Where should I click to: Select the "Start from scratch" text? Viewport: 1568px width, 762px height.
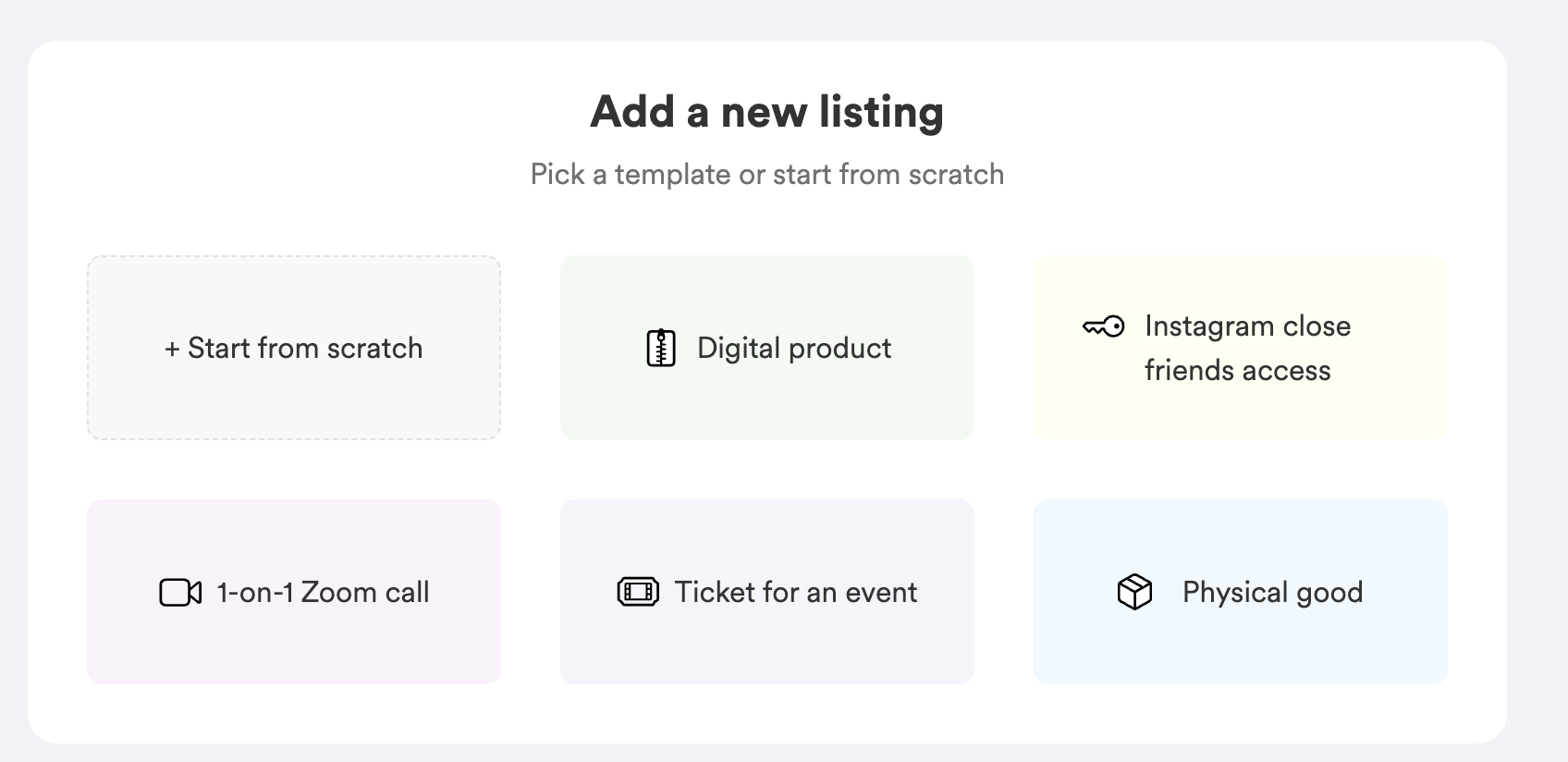click(x=305, y=349)
